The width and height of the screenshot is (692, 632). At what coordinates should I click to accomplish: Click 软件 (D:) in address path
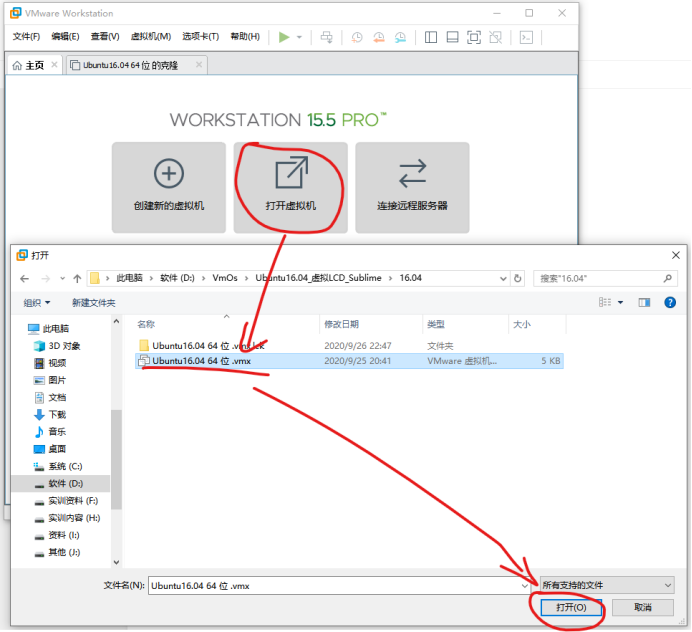(177, 278)
